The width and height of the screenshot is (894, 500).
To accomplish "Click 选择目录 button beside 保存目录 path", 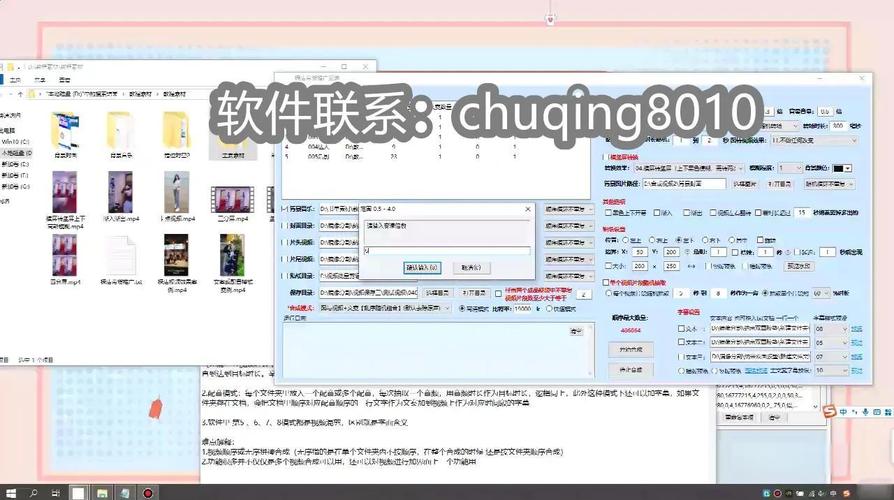I will pyautogui.click(x=437, y=293).
